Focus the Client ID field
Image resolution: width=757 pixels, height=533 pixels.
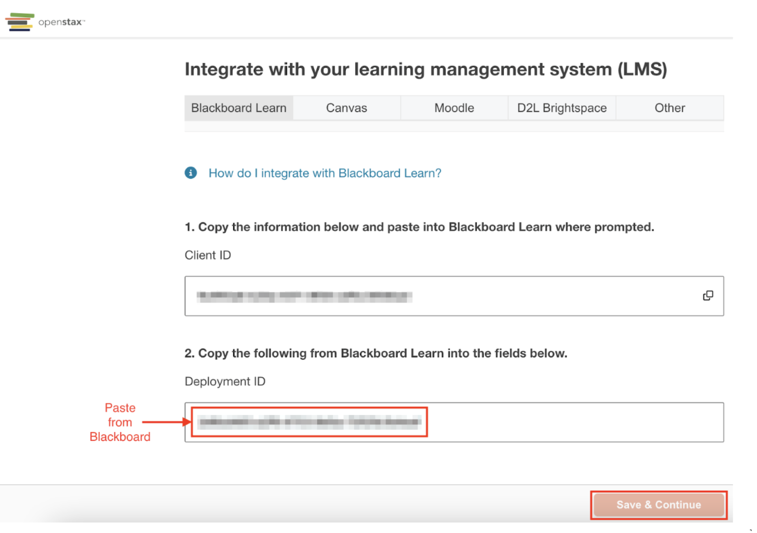coord(454,296)
